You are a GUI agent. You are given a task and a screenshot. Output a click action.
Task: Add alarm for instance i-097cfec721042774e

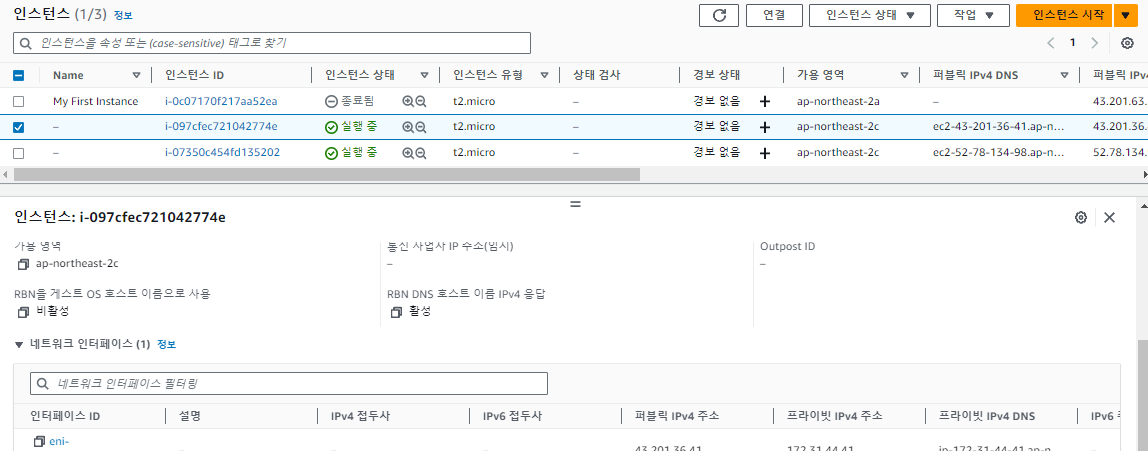pos(765,127)
